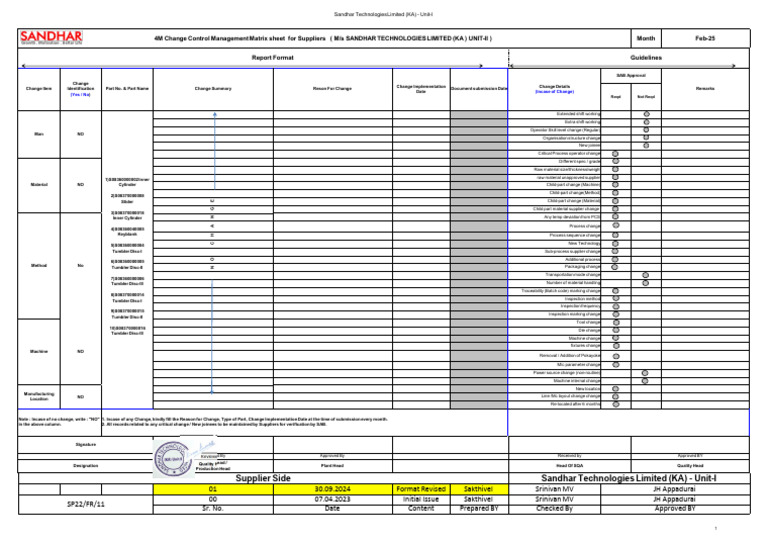
Task: Select Reqd circle for Different spec / grade
Action: [x=616, y=161]
